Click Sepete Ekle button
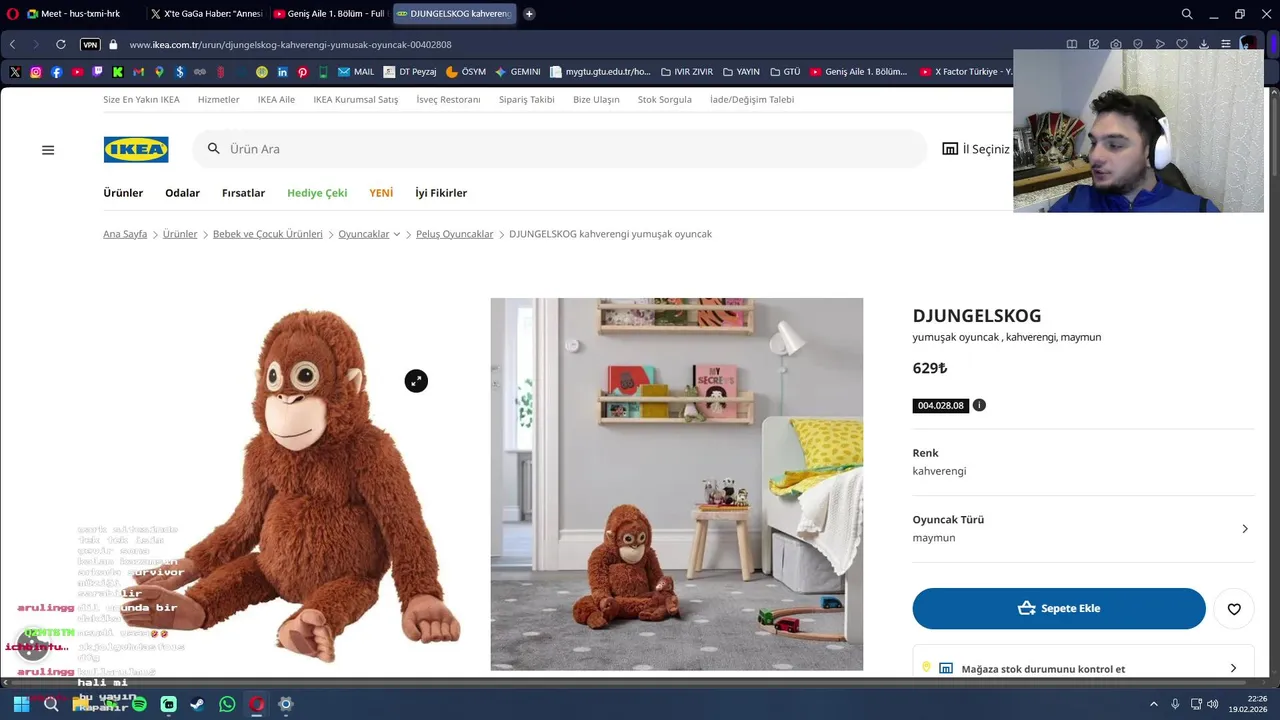This screenshot has width=1280, height=720. click(1059, 608)
